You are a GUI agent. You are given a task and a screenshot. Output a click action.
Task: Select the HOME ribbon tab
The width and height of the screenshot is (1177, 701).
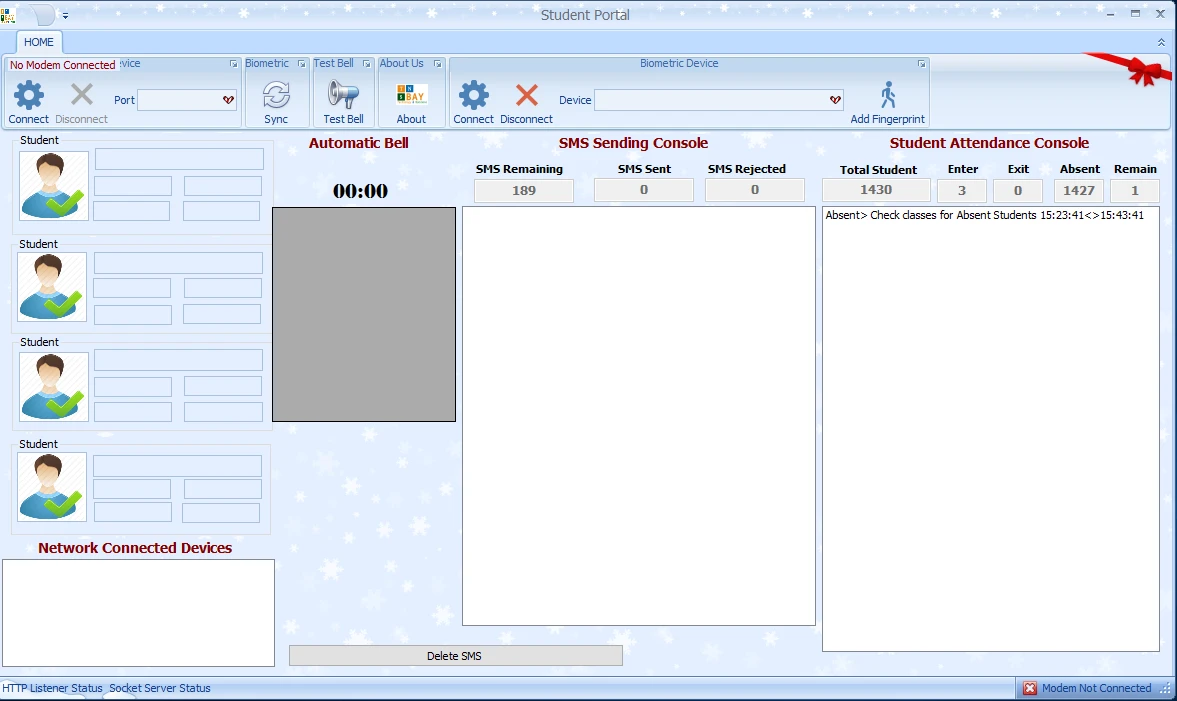pyautogui.click(x=39, y=42)
